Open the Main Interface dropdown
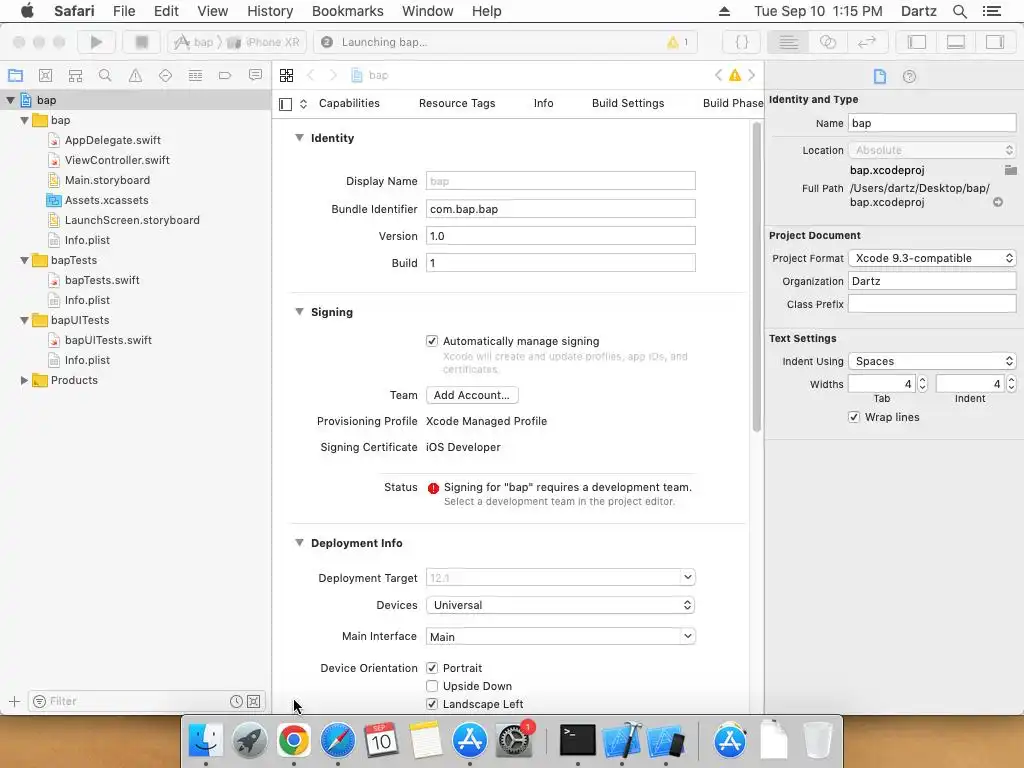This screenshot has height=768, width=1024. point(687,636)
